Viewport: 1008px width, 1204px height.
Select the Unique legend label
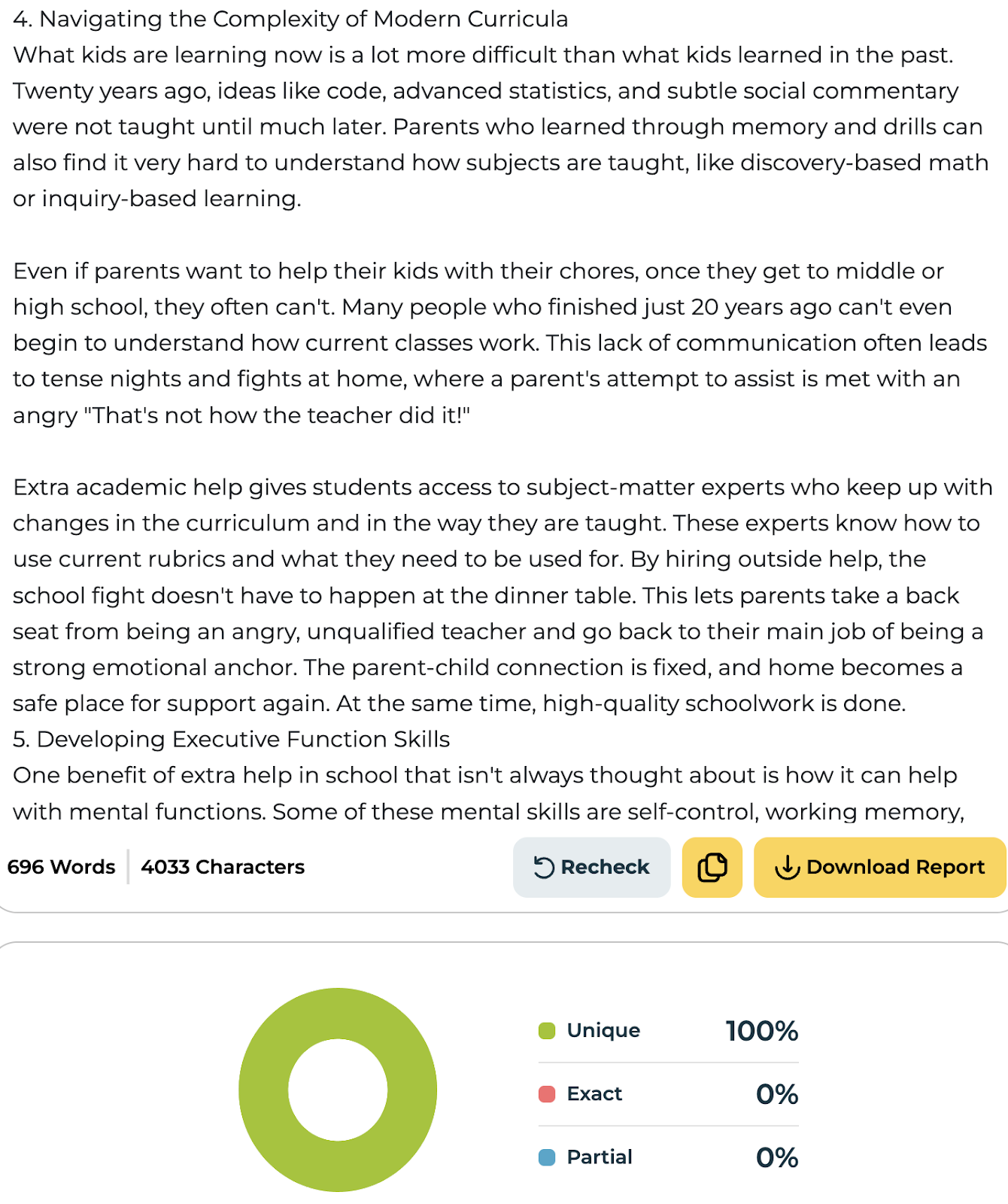click(603, 1030)
